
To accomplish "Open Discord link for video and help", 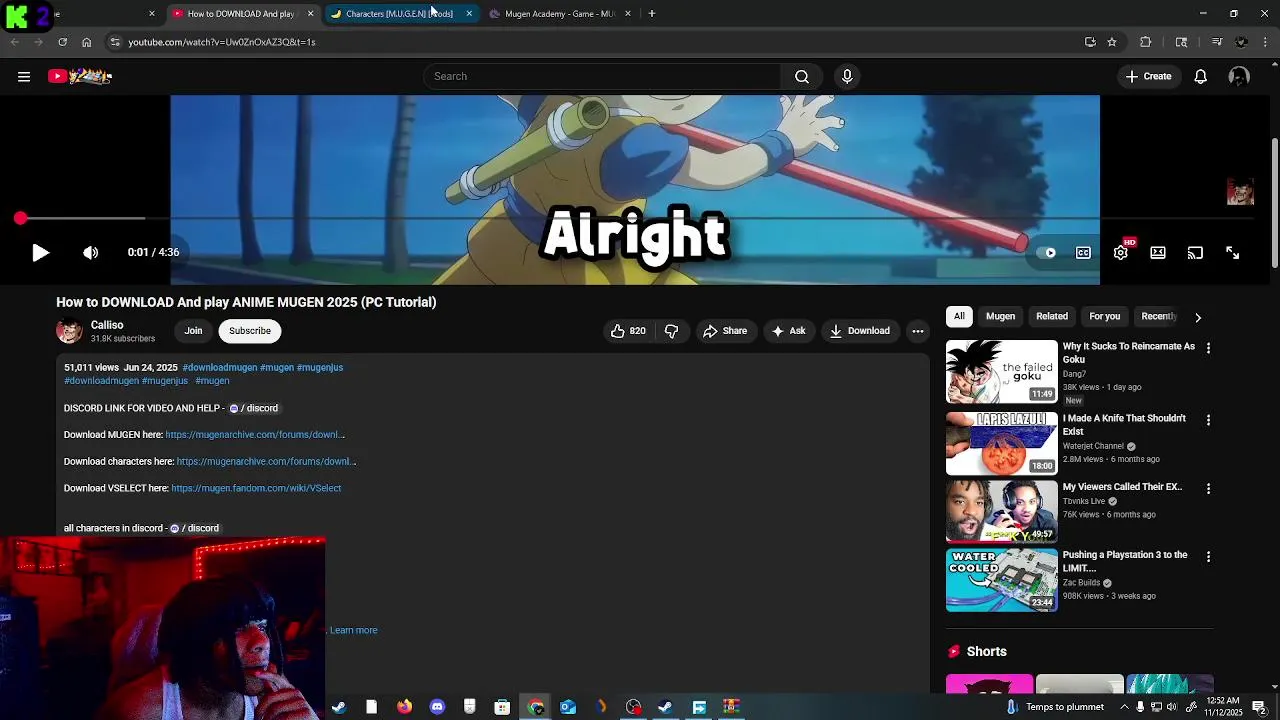I will tap(254, 408).
